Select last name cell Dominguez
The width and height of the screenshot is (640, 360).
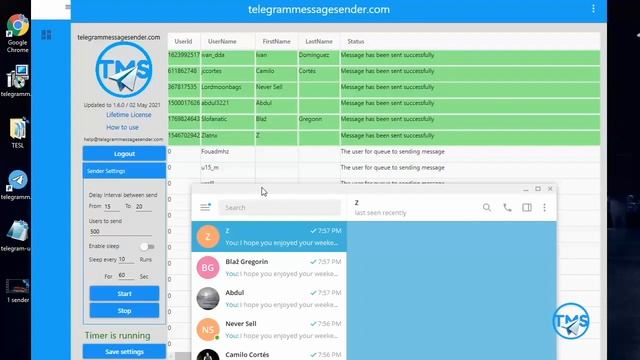click(319, 58)
